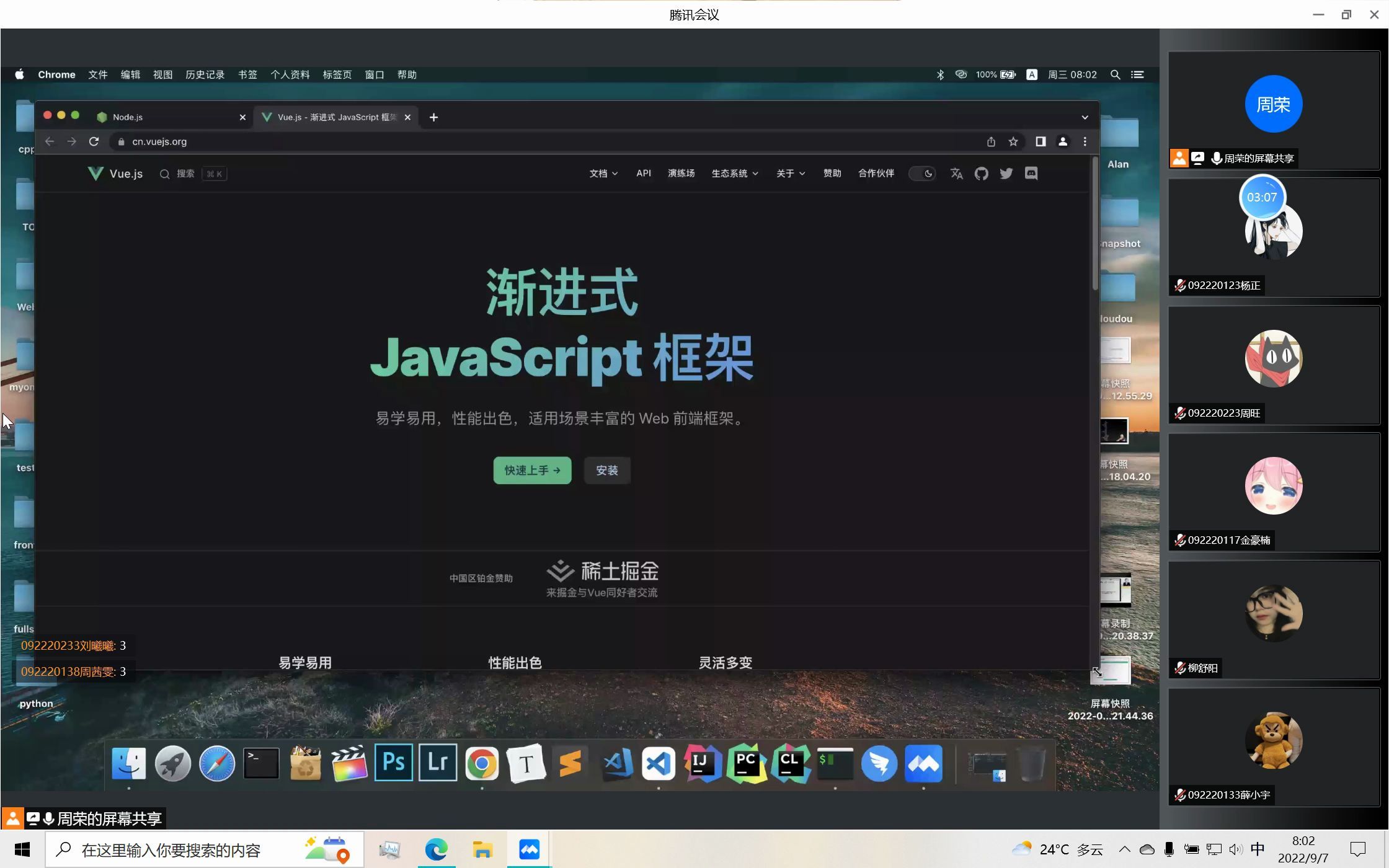
Task: Open Sublime Text in the dock
Action: tap(570, 763)
